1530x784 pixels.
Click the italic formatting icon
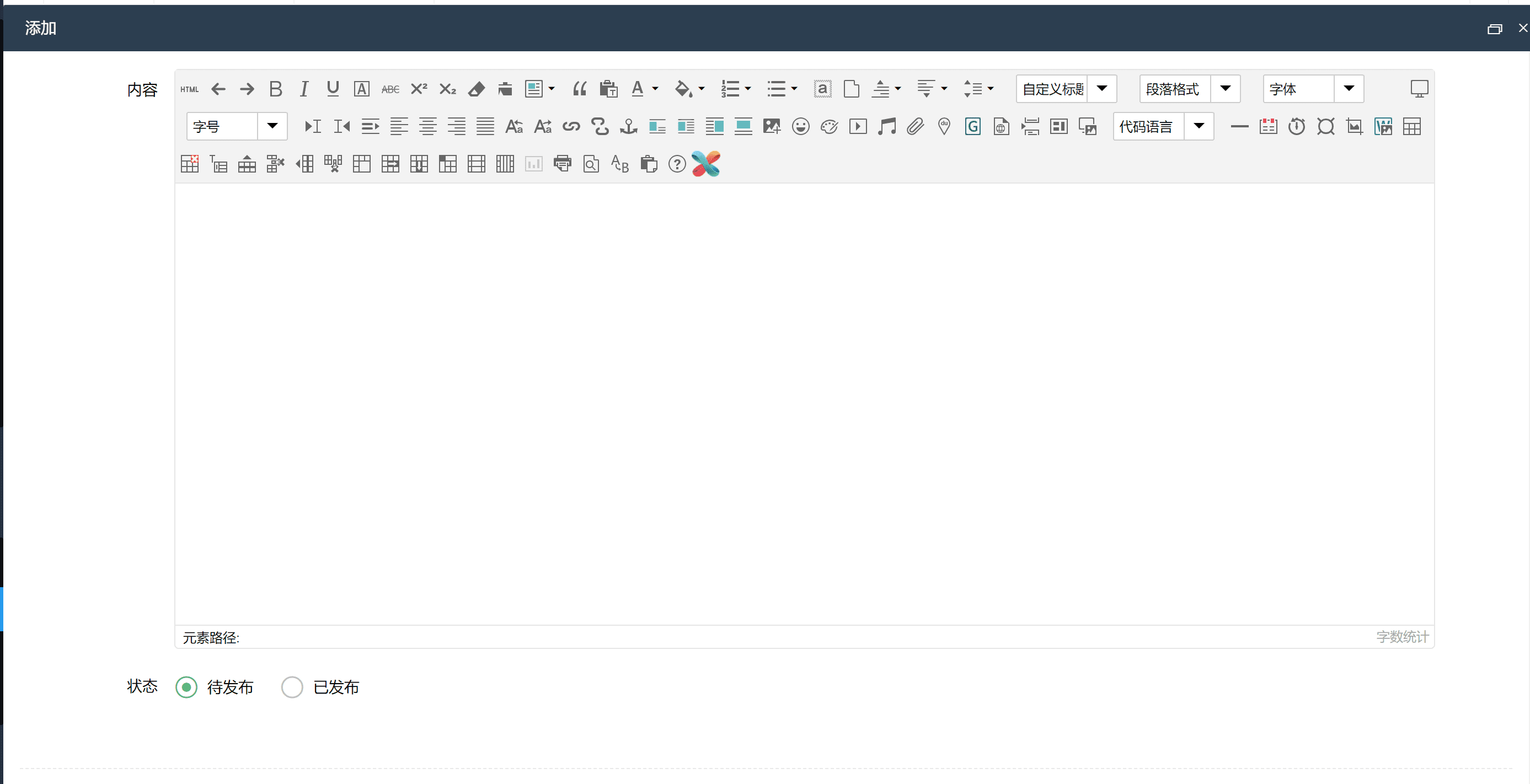pyautogui.click(x=303, y=89)
